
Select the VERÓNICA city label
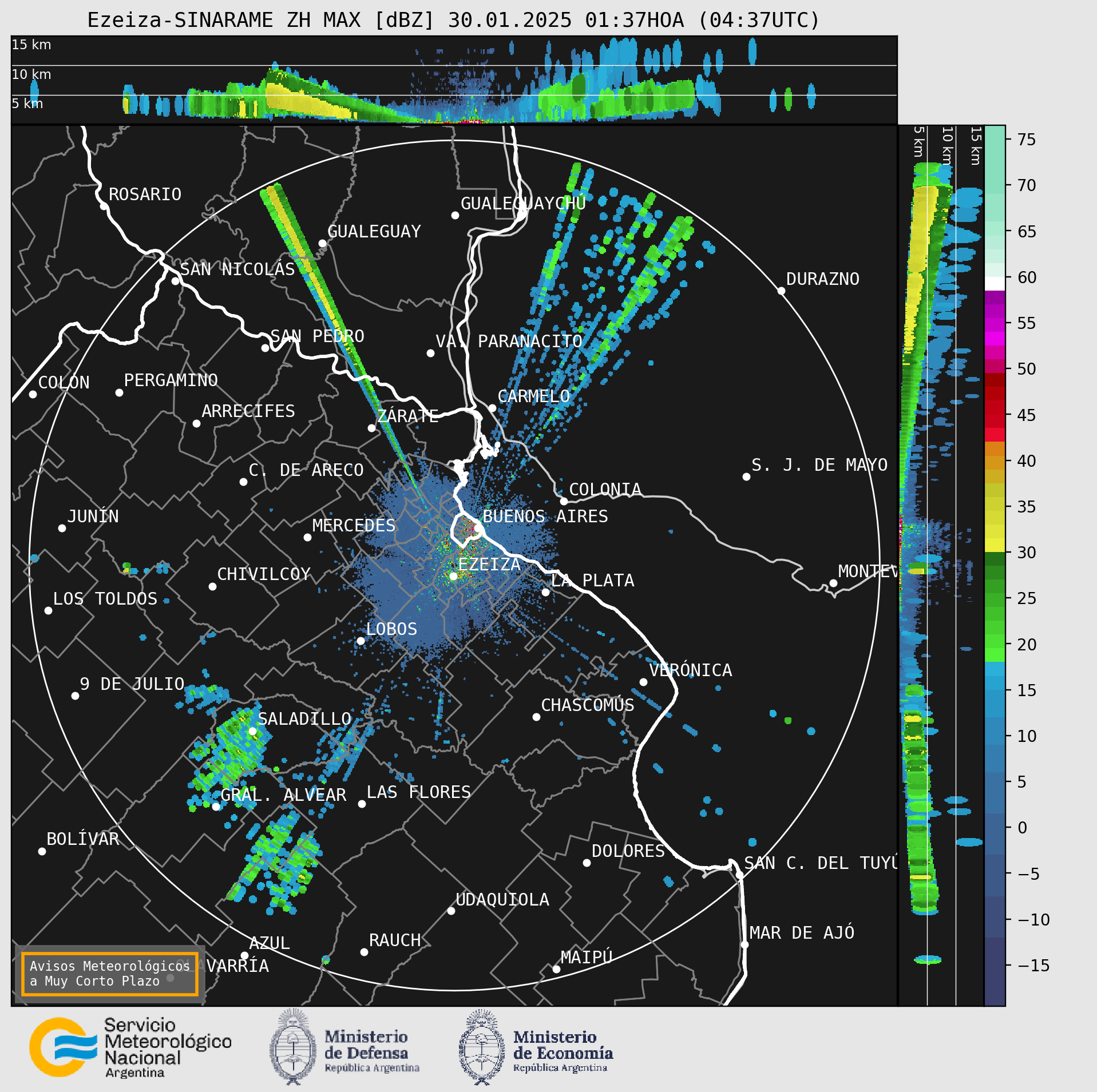click(690, 670)
